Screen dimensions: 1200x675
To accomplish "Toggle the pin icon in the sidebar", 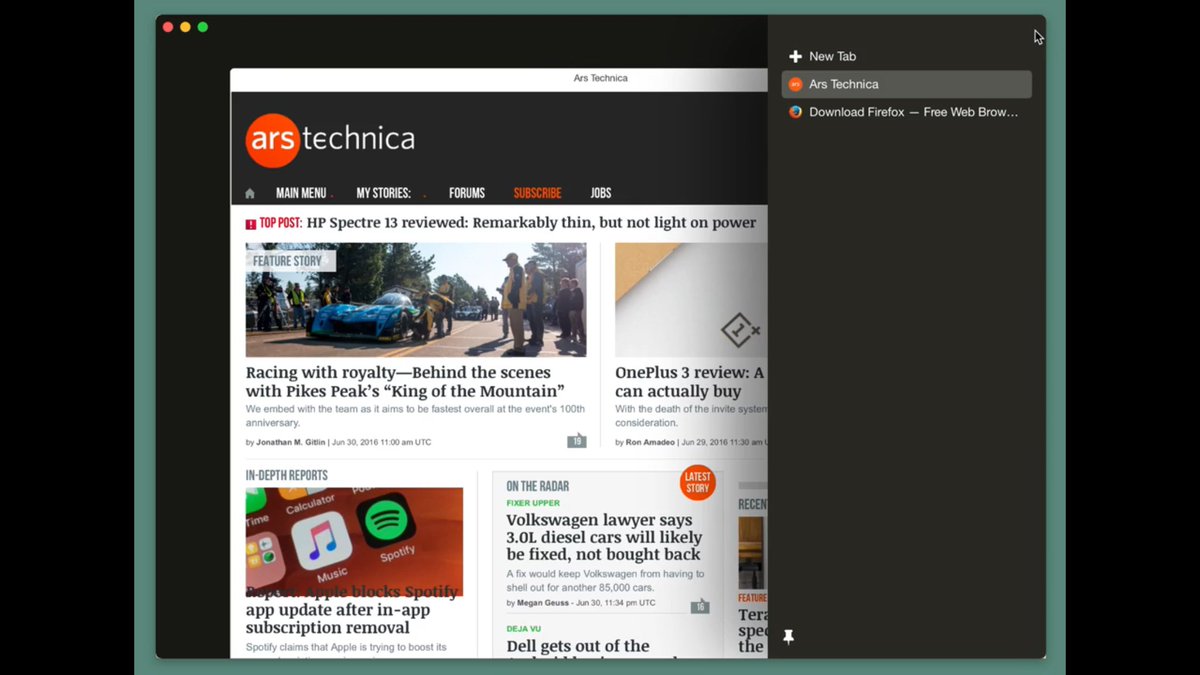I will [x=788, y=637].
